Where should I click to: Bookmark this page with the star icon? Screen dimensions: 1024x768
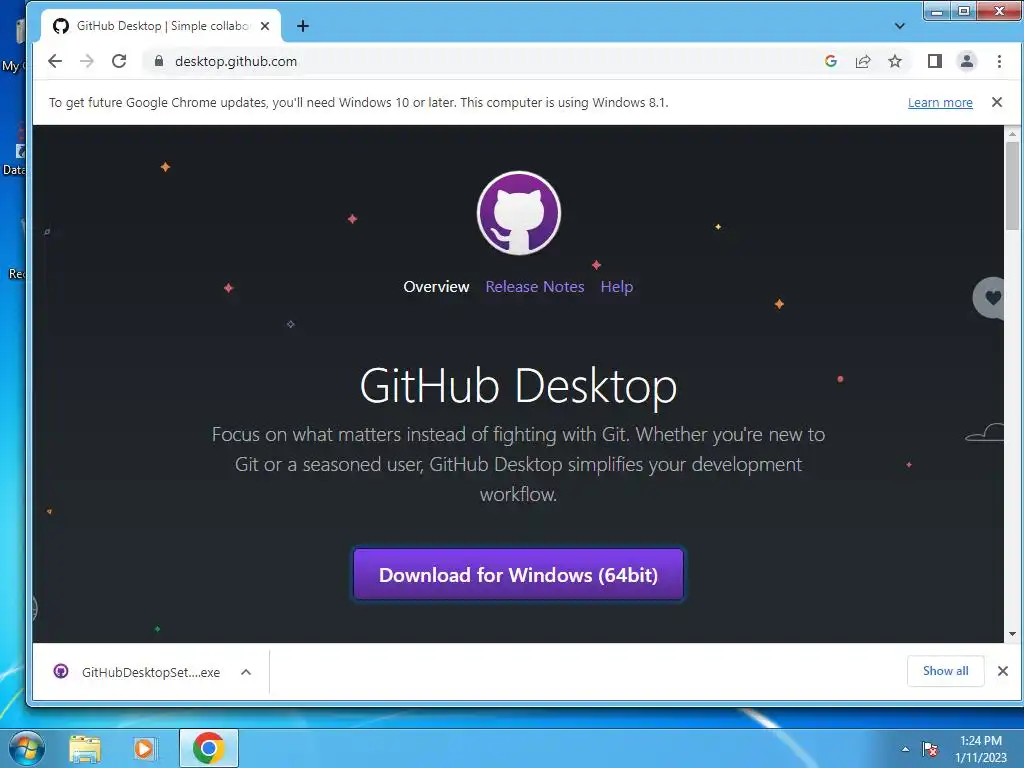[895, 61]
